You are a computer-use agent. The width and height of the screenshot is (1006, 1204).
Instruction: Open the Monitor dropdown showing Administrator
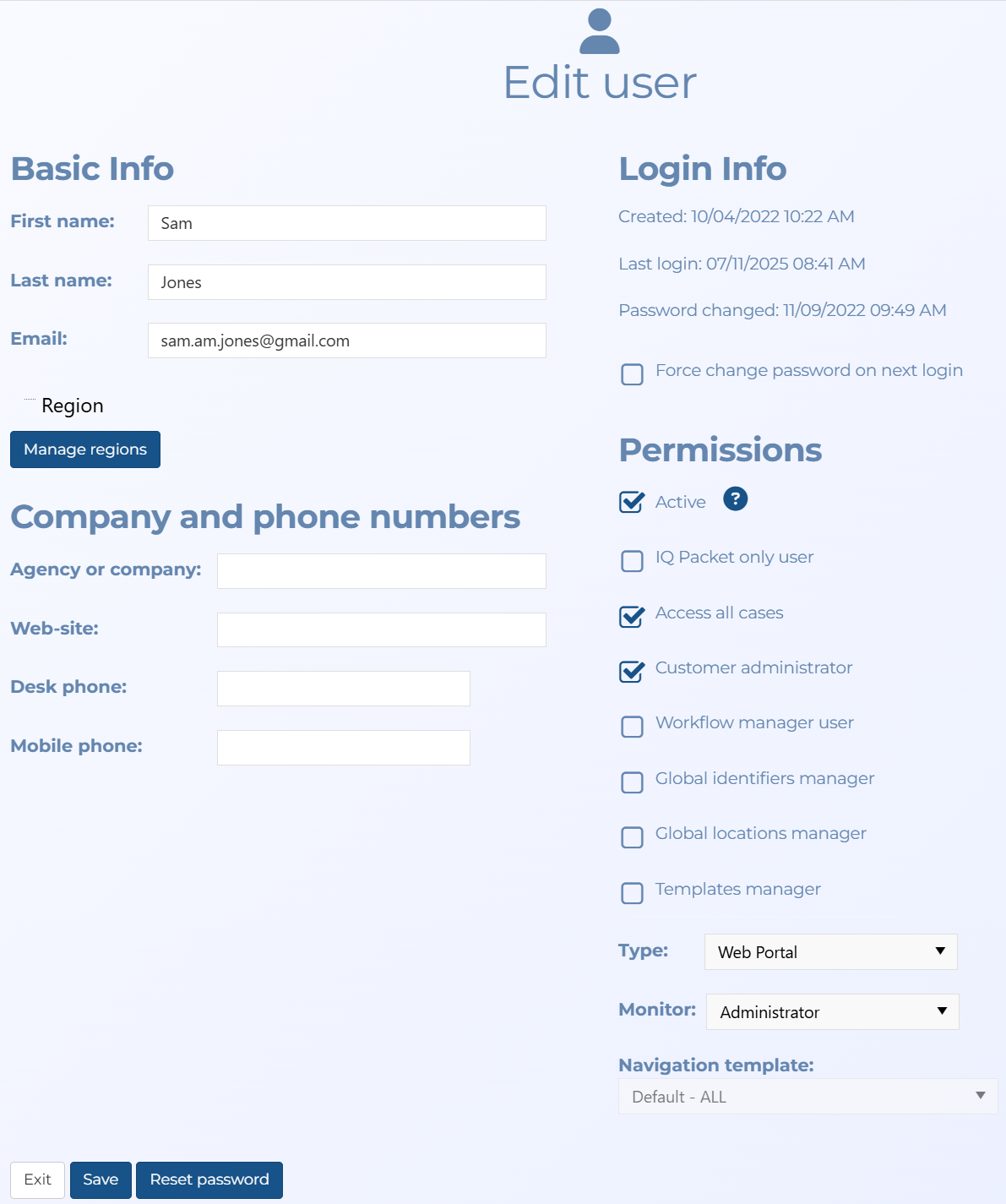(832, 1011)
